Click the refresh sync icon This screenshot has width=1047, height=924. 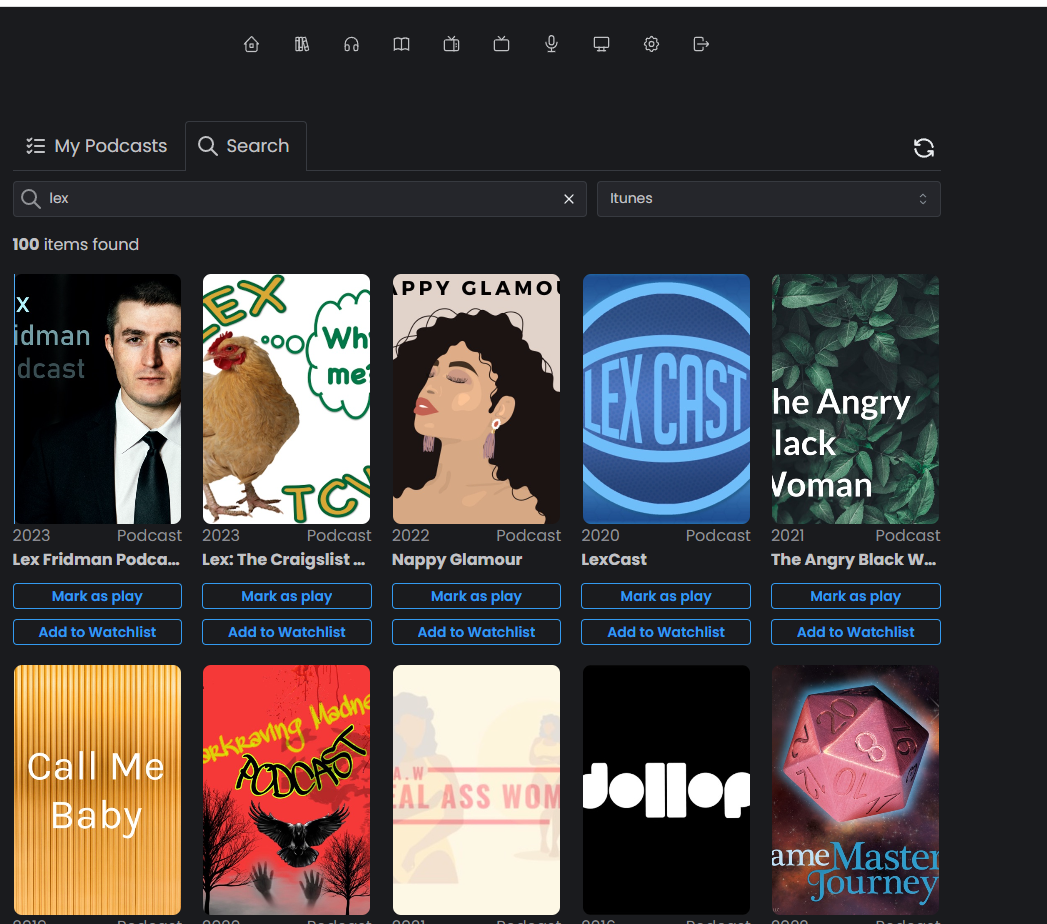pyautogui.click(x=924, y=148)
